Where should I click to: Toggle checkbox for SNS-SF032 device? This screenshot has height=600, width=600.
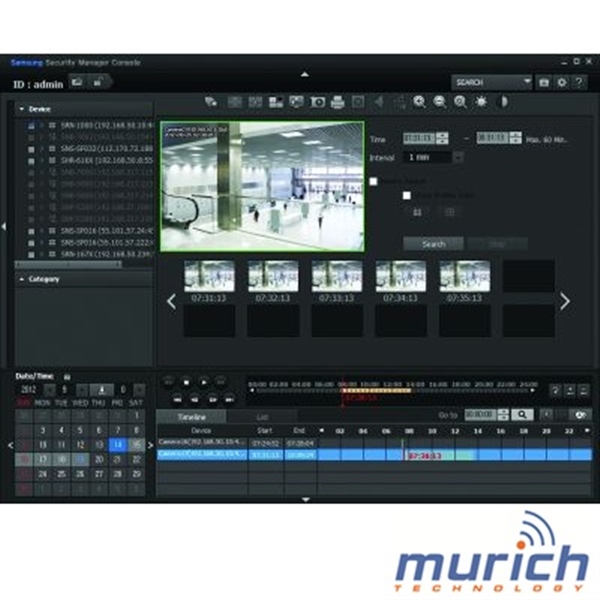pyautogui.click(x=31, y=149)
